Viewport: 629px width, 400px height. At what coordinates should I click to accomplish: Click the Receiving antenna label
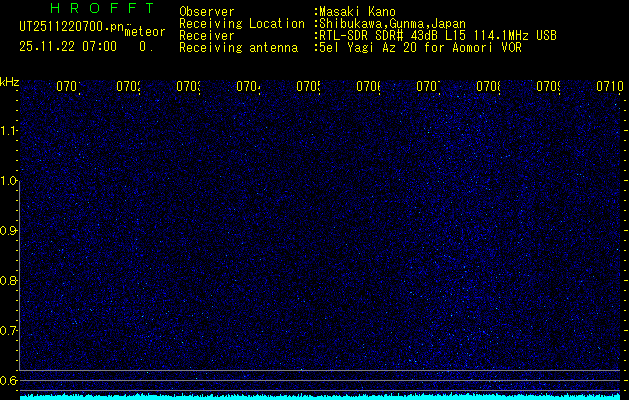pos(238,48)
